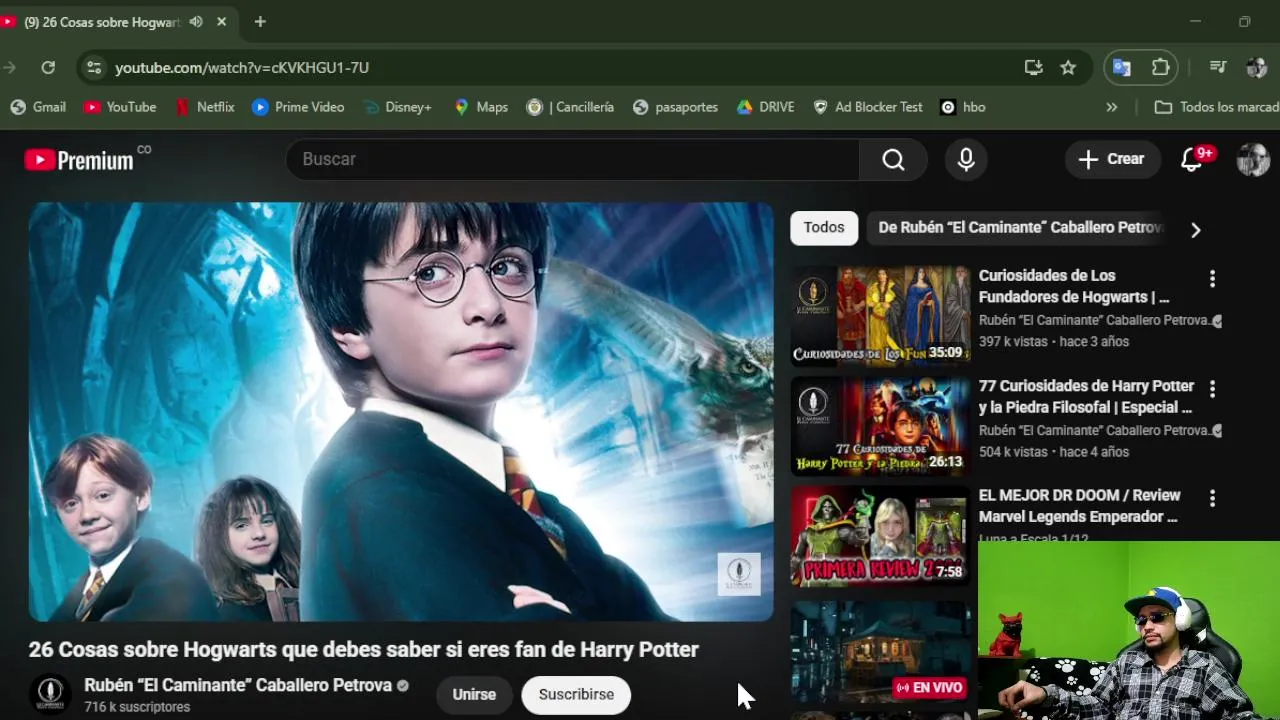Open the pasaportes bookmark
Screen dimensions: 1280x720
(676, 107)
